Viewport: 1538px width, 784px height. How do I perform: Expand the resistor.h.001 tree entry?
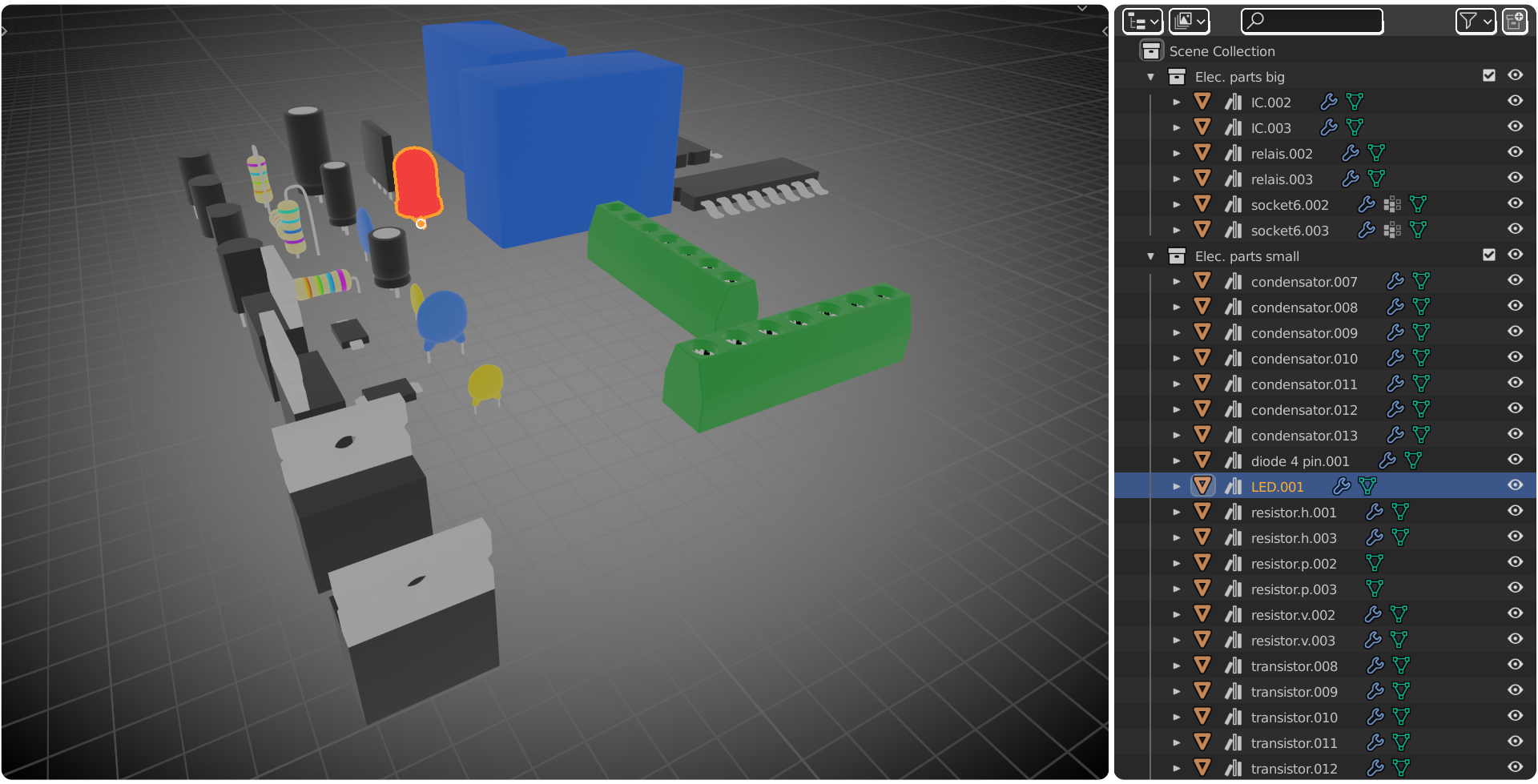[x=1177, y=513]
